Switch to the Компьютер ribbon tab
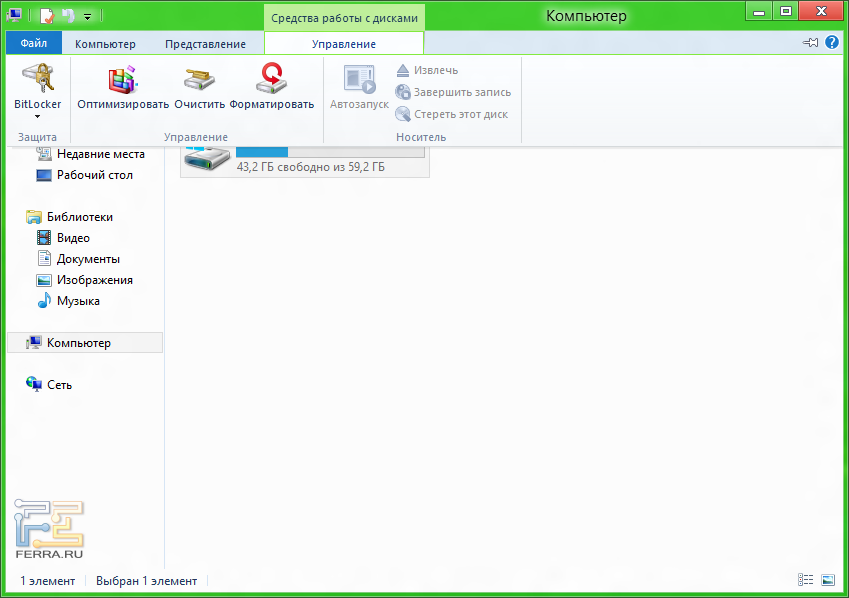The width and height of the screenshot is (849, 598). 105,44
